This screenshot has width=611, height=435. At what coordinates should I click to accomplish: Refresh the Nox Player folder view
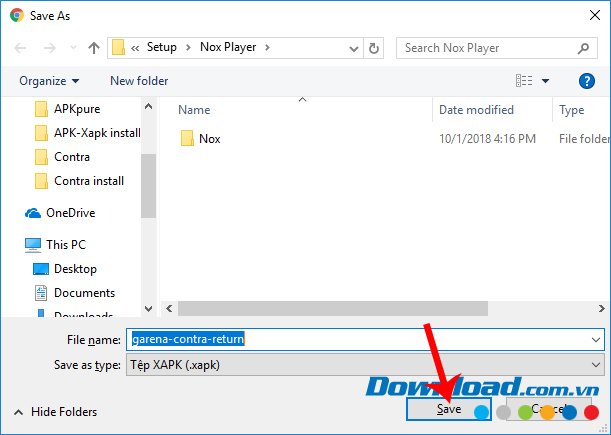(374, 48)
